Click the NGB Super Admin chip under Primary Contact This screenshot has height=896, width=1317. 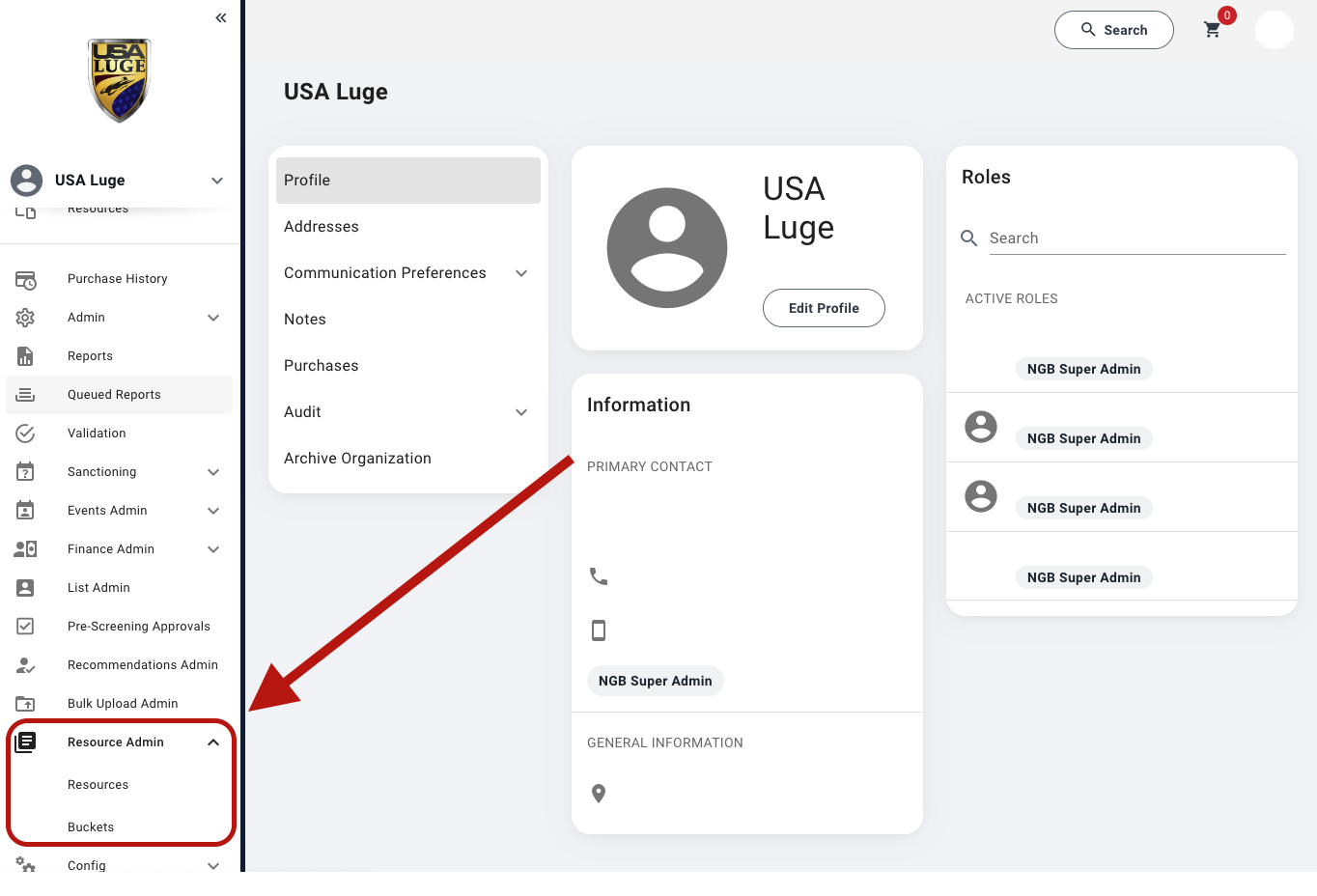(x=656, y=681)
